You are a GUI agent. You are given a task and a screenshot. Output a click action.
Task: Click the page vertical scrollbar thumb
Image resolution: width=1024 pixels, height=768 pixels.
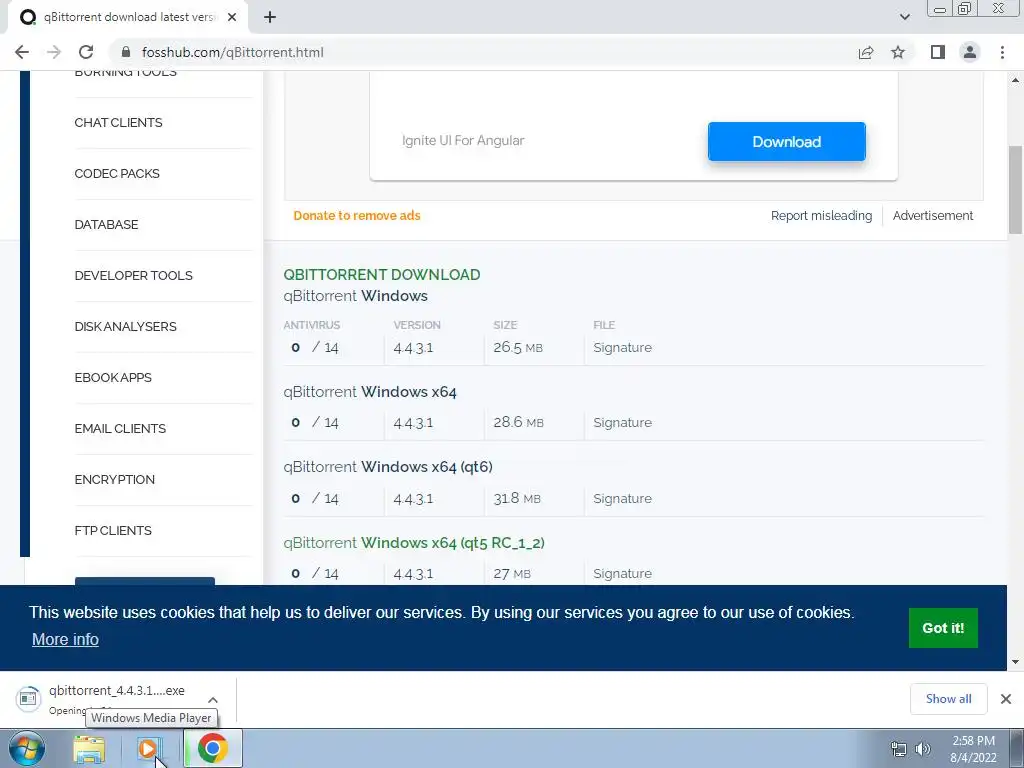pos(1015,189)
